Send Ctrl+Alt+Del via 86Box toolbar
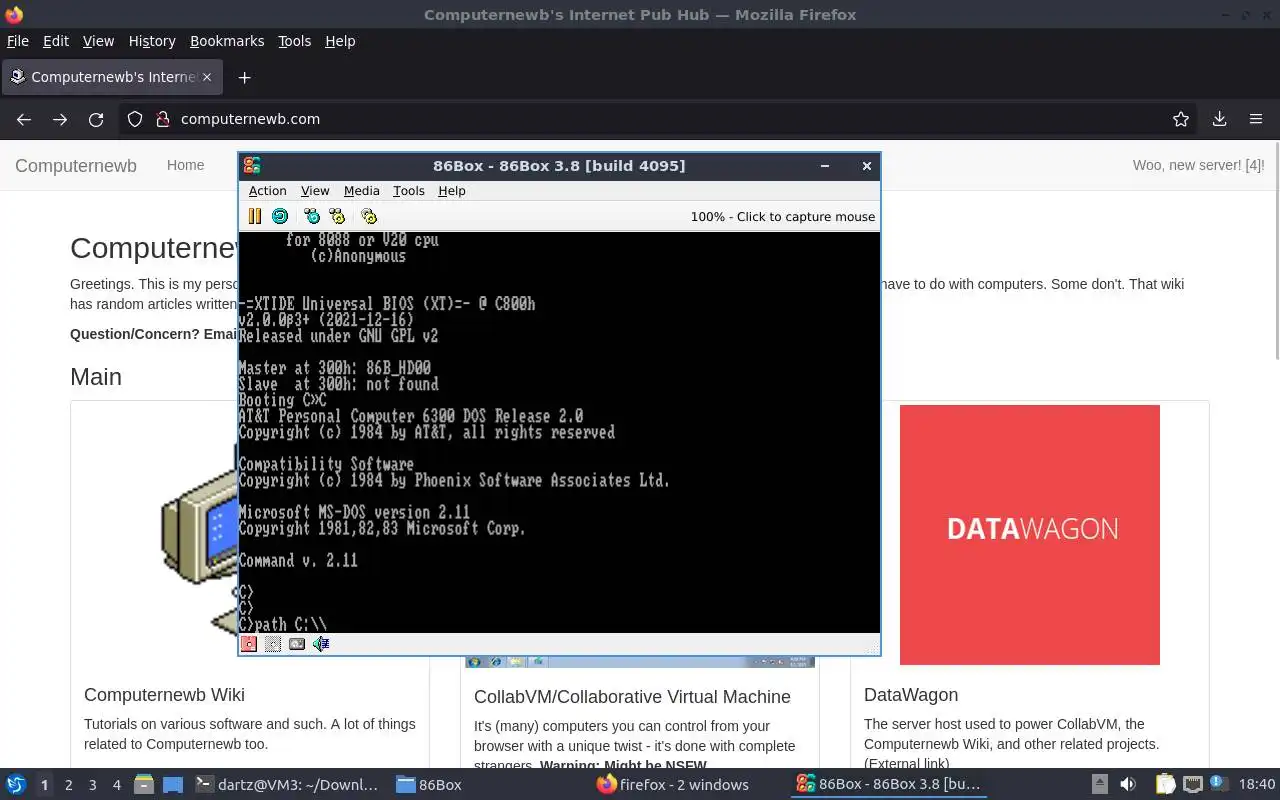 coord(312,216)
